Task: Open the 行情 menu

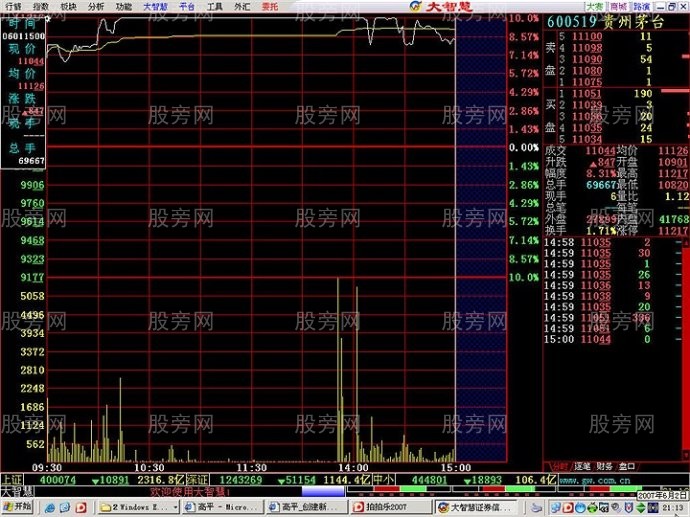Action: pos(13,6)
